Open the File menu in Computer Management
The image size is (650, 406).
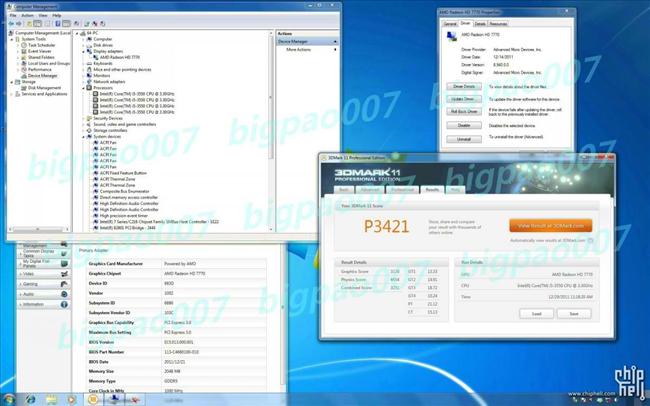pyautogui.click(x=13, y=15)
